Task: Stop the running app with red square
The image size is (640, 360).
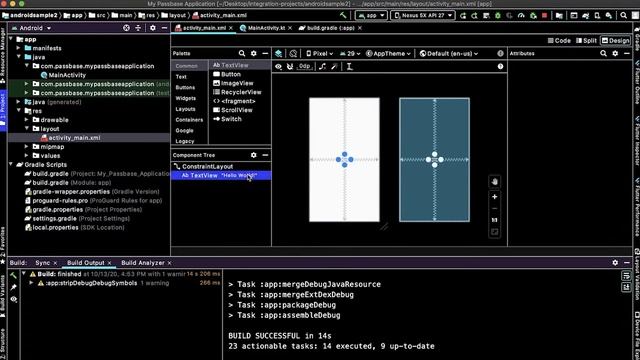Action: coord(544,16)
